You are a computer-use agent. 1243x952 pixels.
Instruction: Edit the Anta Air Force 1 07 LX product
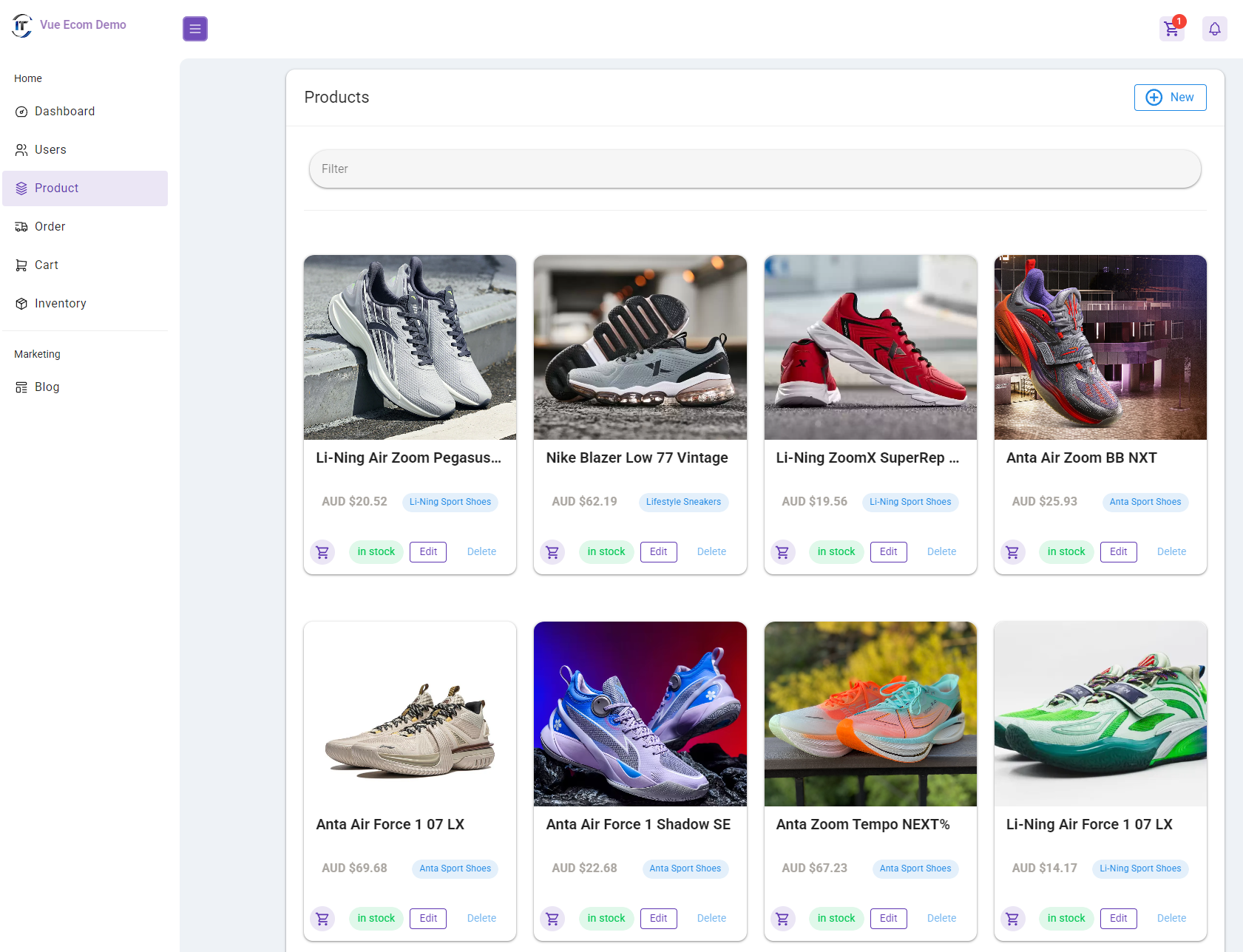(x=428, y=919)
